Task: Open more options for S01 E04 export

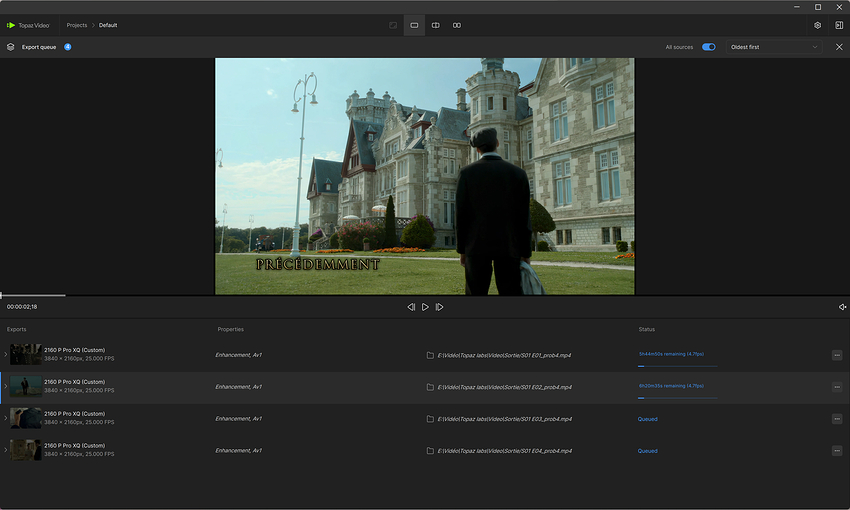Action: coord(837,451)
